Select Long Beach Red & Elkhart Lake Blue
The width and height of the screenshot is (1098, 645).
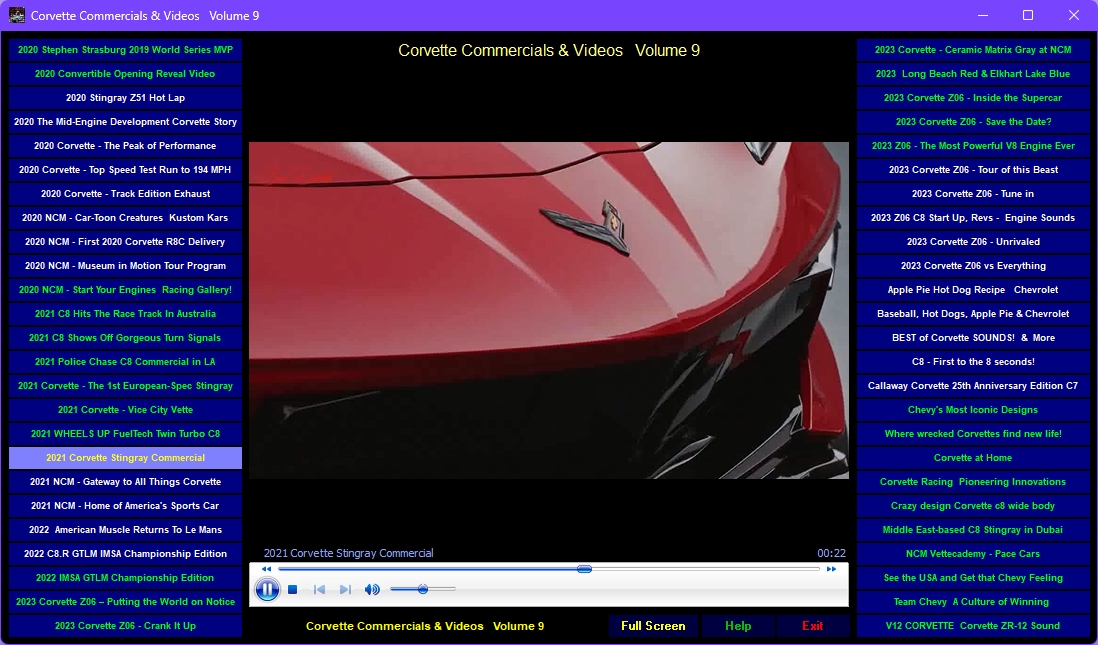pos(973,74)
